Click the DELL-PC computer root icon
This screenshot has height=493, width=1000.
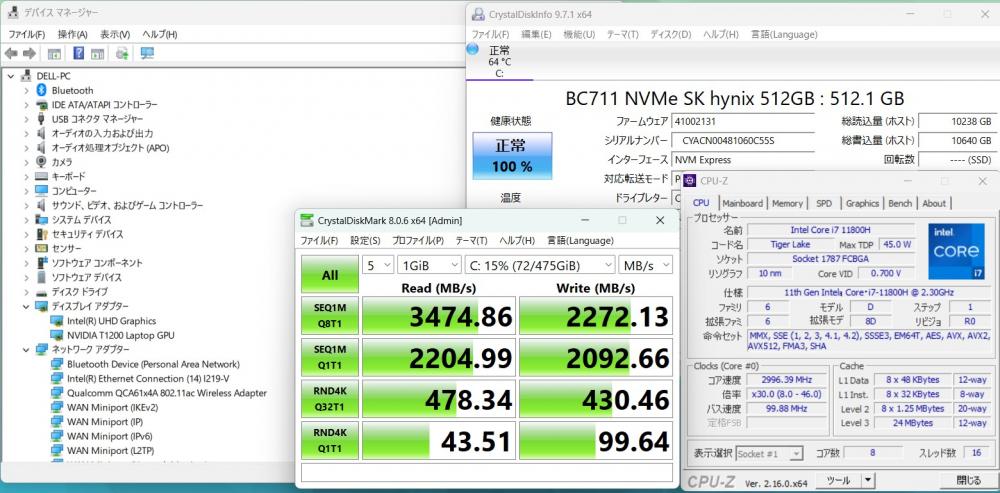(x=26, y=75)
